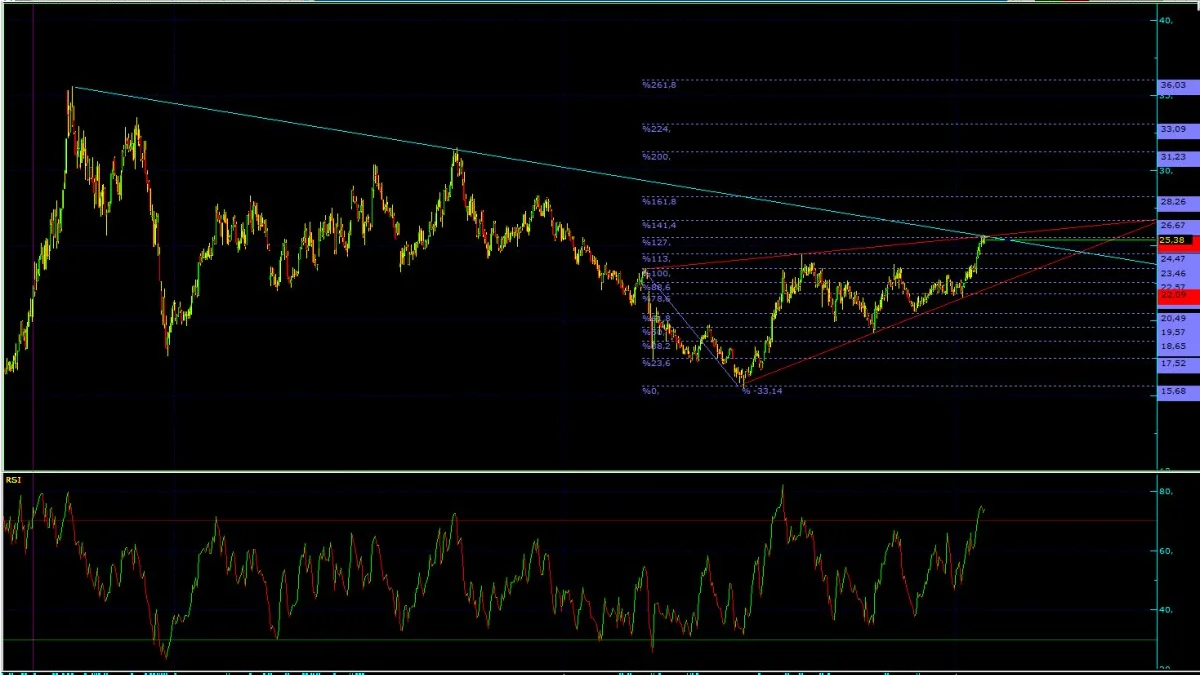Select the 25,38 current price marker
Screen dimensions: 1200x675
coord(1175,240)
